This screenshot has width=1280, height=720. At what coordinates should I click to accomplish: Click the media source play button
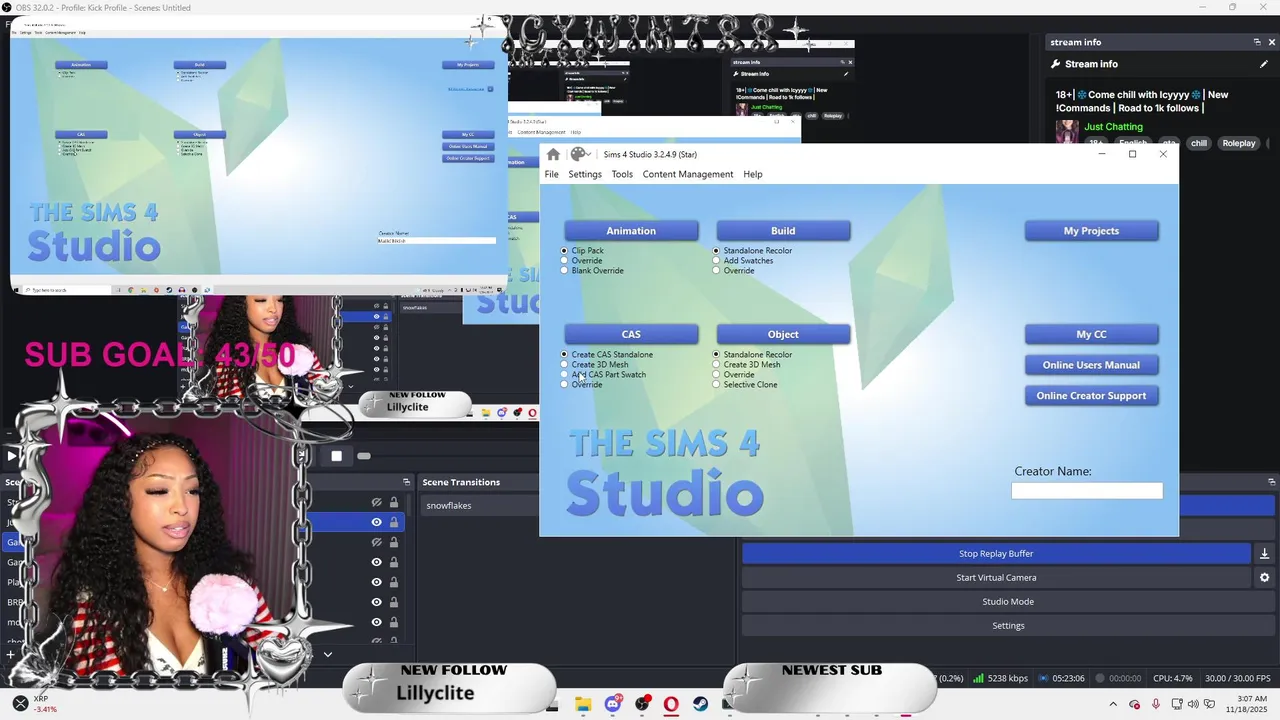tap(12, 456)
